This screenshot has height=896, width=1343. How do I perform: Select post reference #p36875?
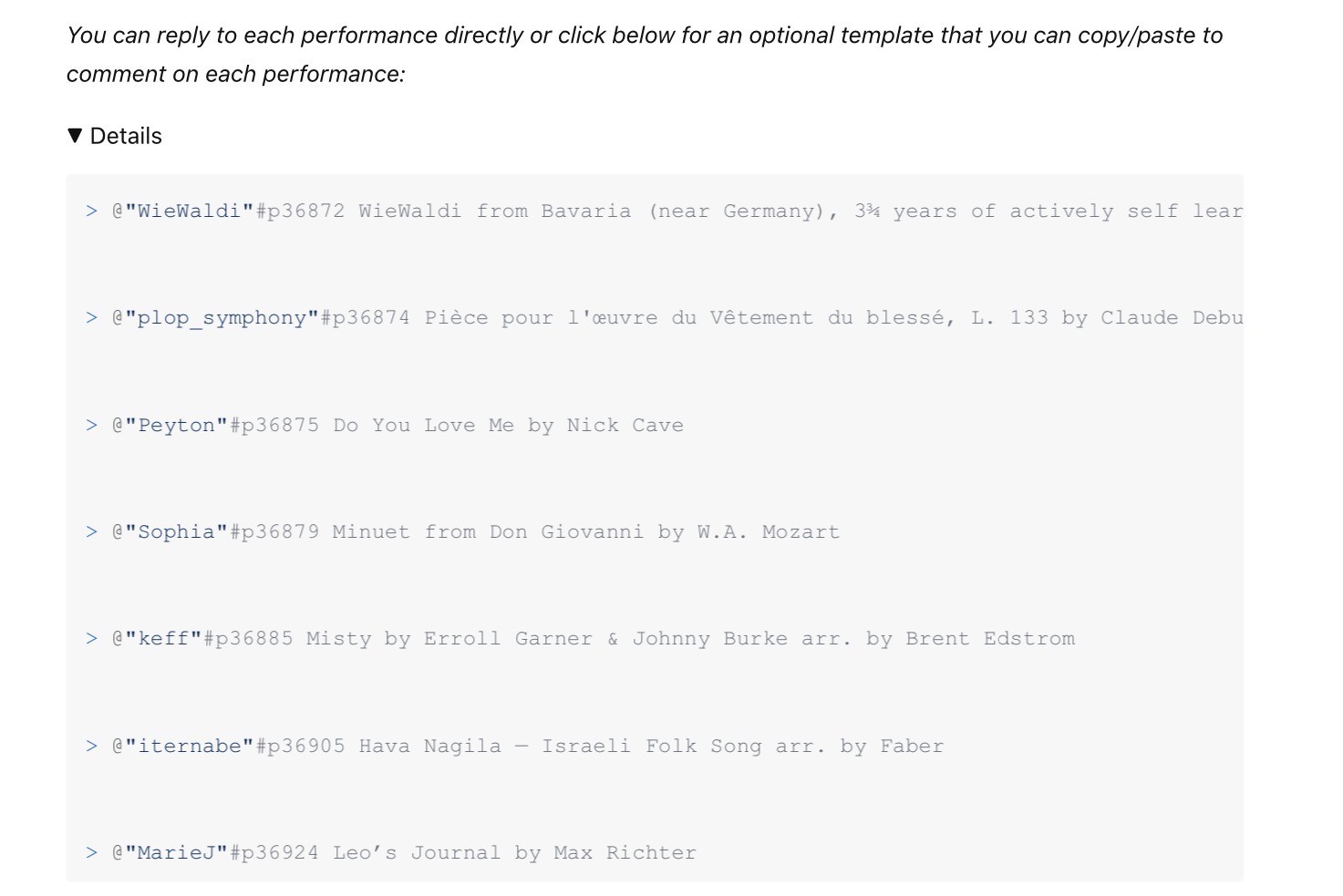[x=274, y=426]
